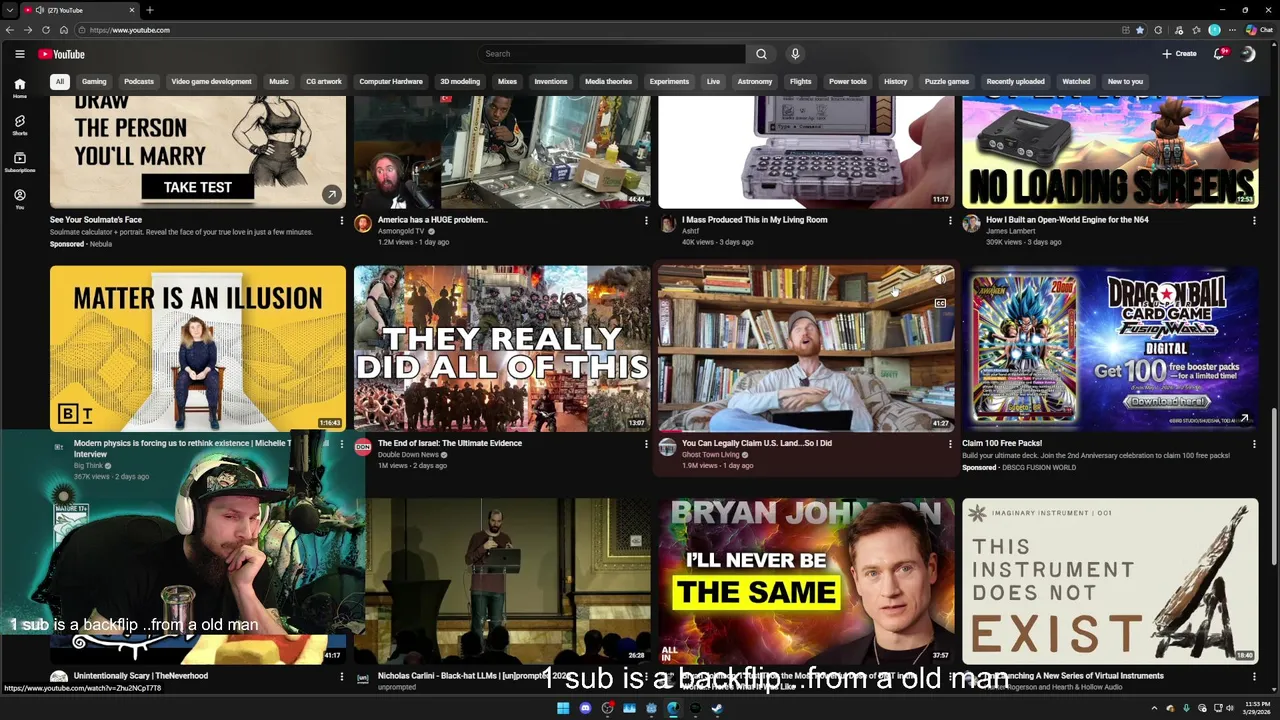Open Steam from the taskbar

[717, 708]
